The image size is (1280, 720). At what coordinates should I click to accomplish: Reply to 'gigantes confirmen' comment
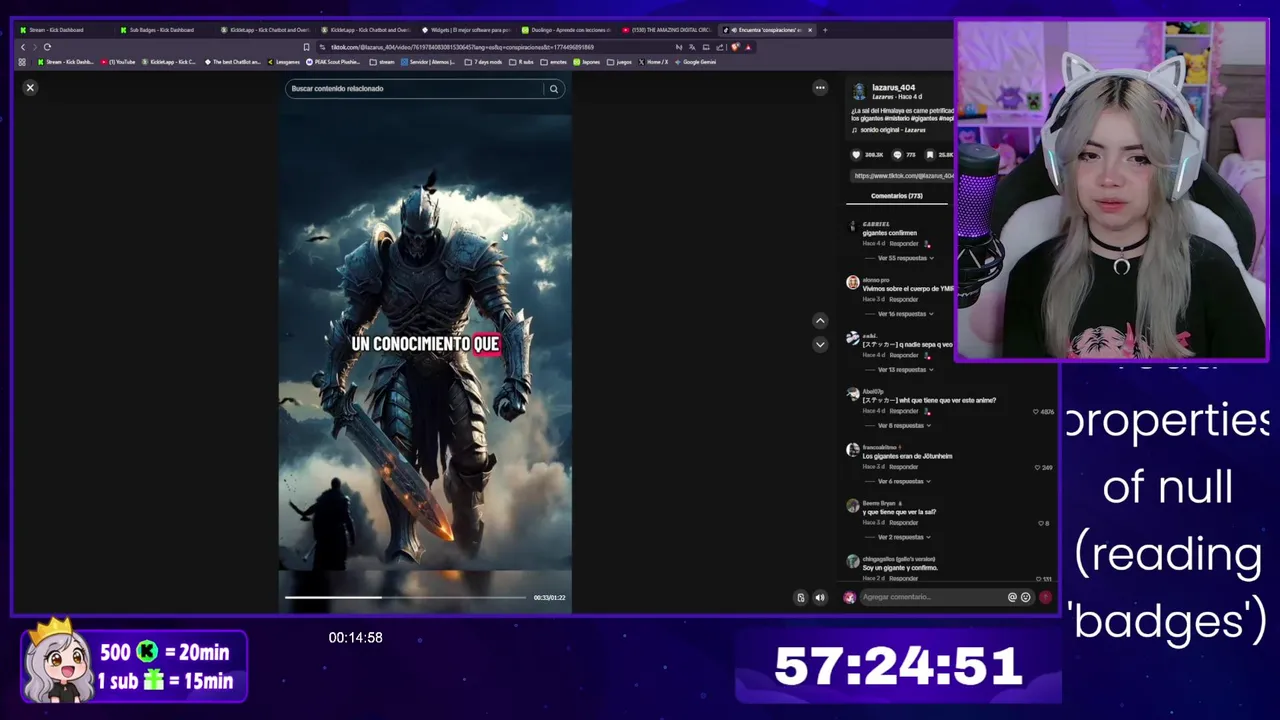[x=904, y=244]
